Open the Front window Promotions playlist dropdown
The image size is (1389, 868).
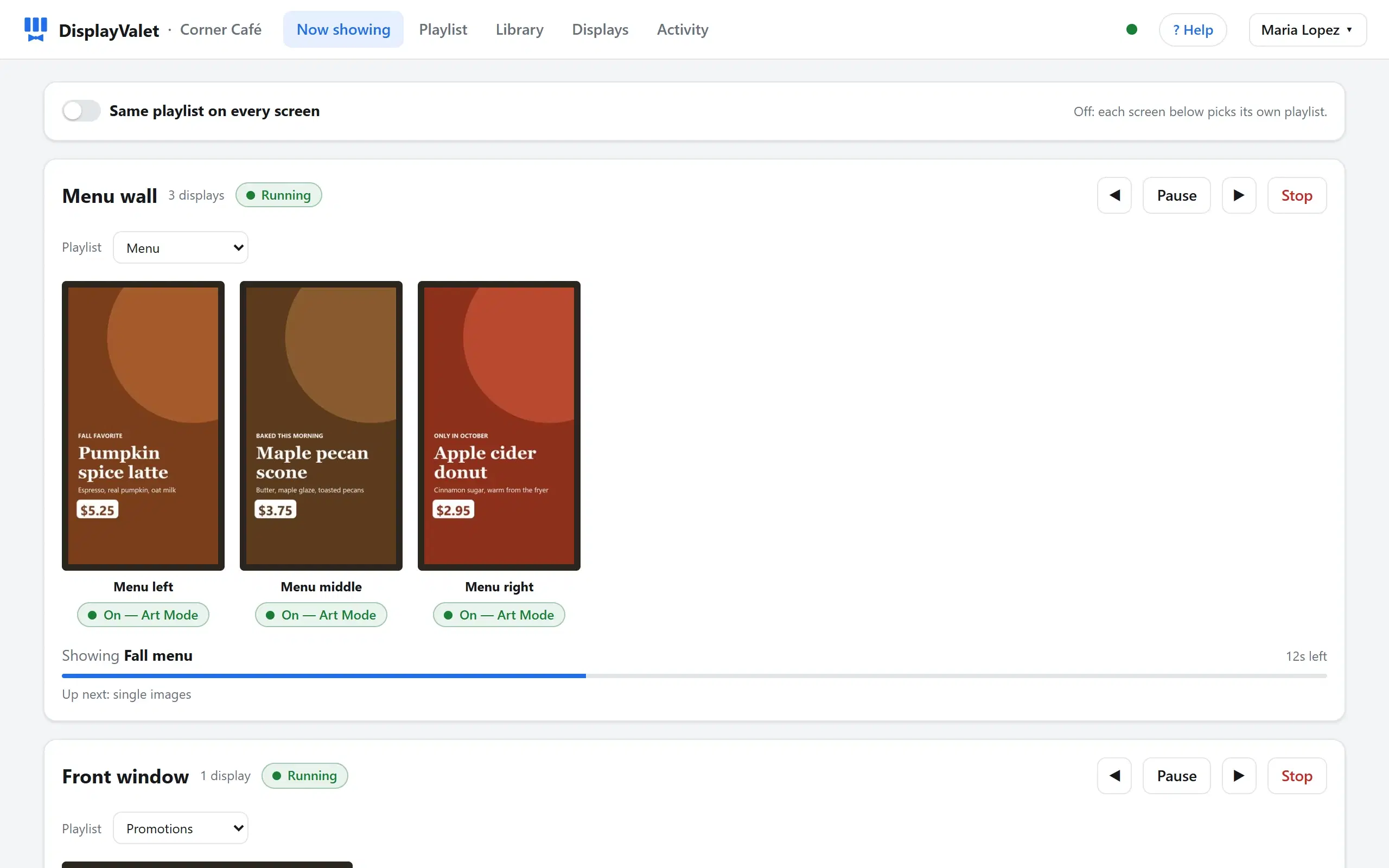tap(181, 828)
